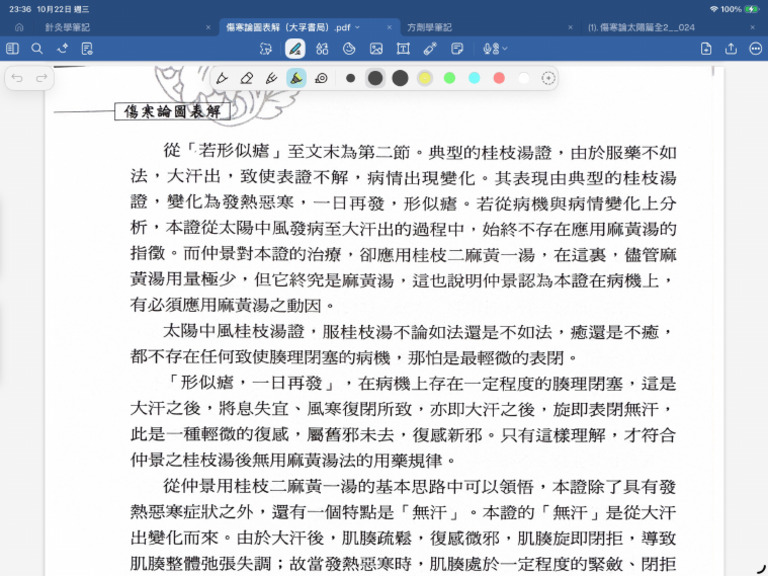Check the battery status indicator

tap(752, 9)
